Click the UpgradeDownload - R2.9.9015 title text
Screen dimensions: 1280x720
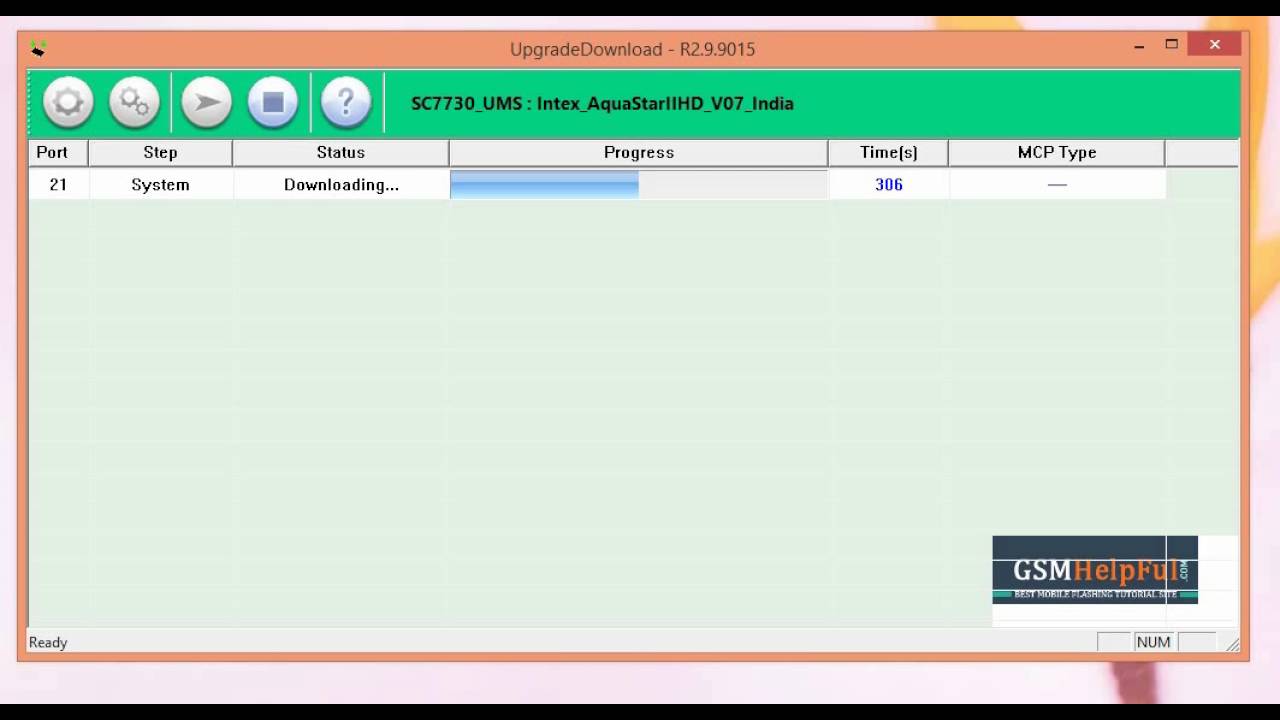[x=632, y=49]
